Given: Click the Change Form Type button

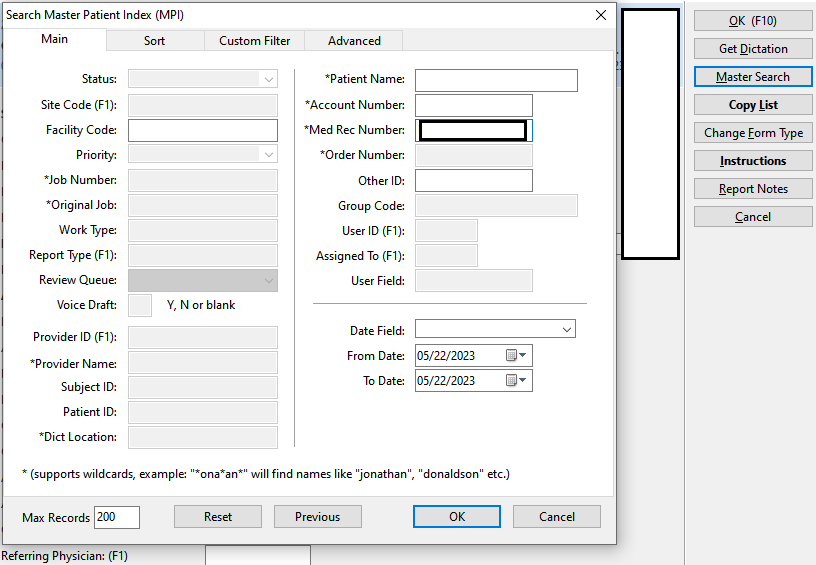Looking at the screenshot, I should [753, 133].
